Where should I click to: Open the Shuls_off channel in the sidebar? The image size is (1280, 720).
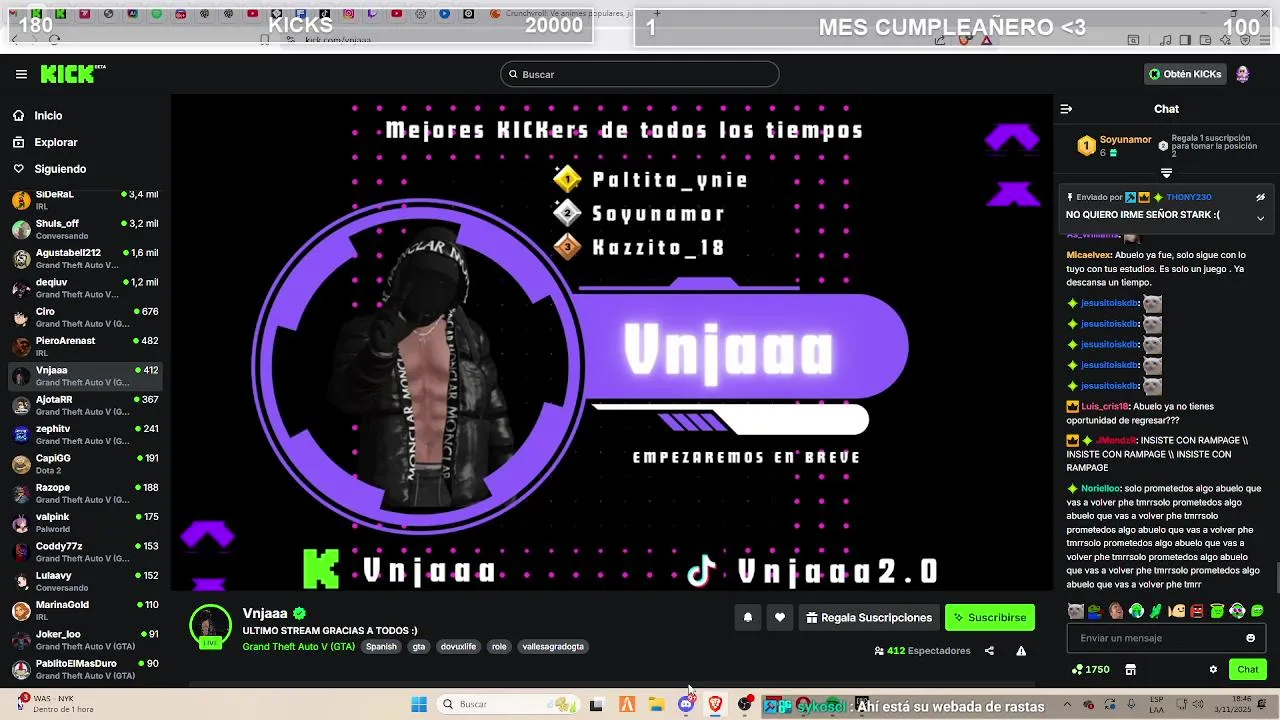[85, 229]
